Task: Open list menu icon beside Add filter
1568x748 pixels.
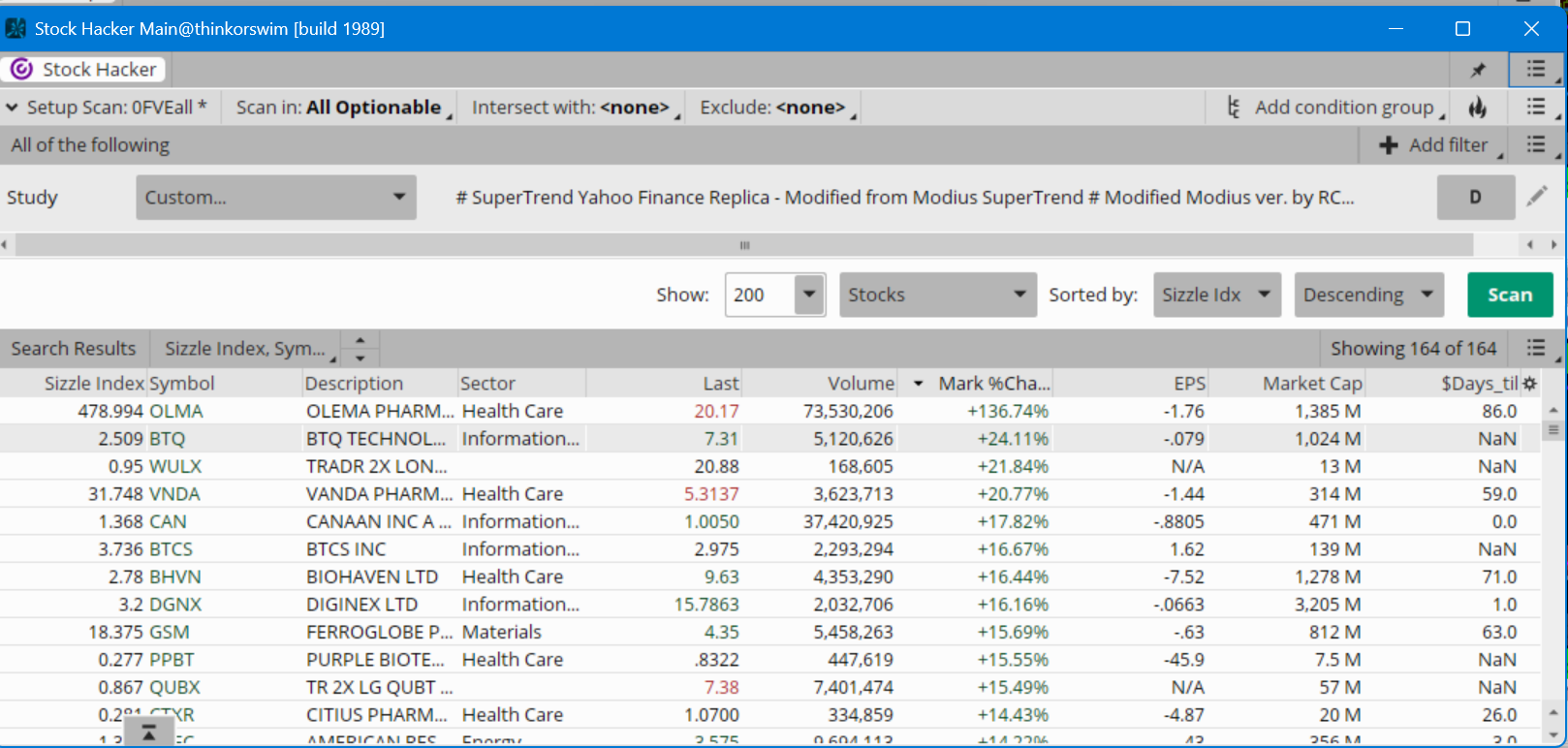Action: [x=1536, y=145]
